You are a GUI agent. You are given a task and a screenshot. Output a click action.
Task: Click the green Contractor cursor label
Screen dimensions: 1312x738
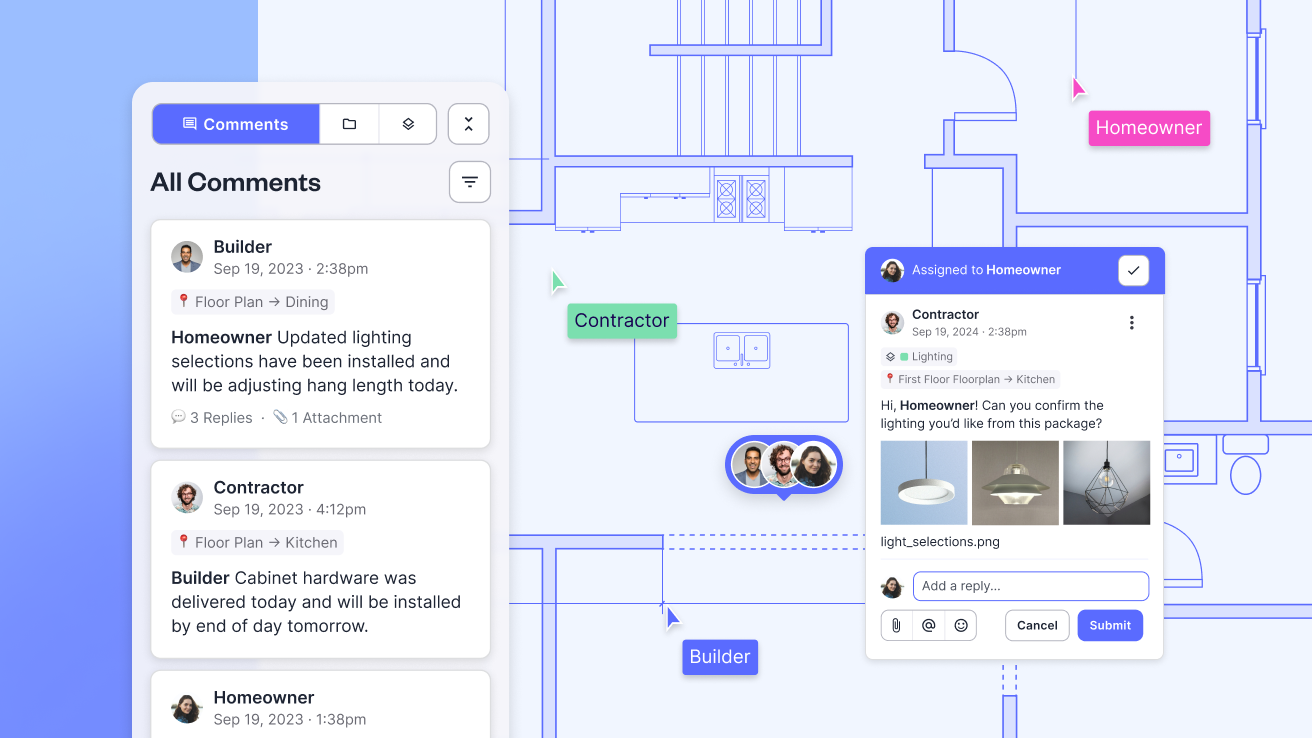point(622,321)
